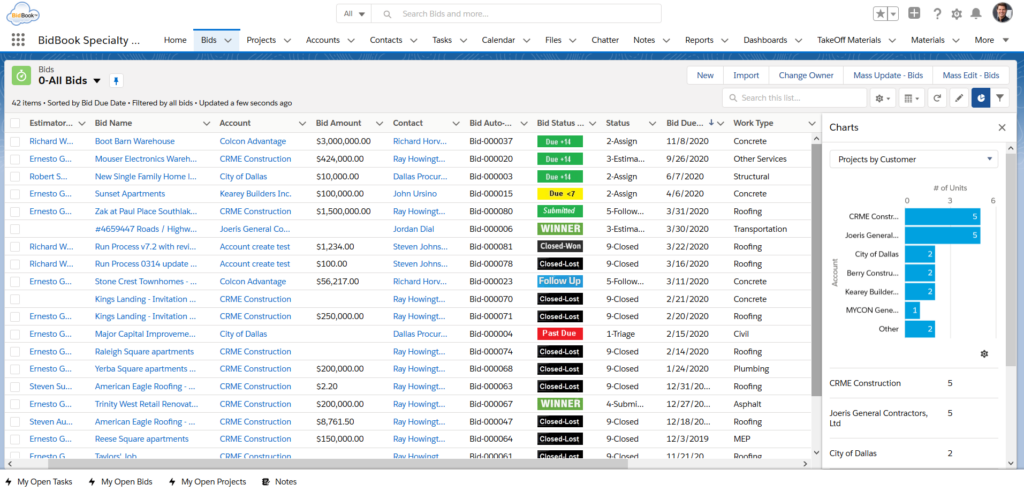The image size is (1024, 492).
Task: Open the chart settings gear below bars
Action: click(984, 353)
